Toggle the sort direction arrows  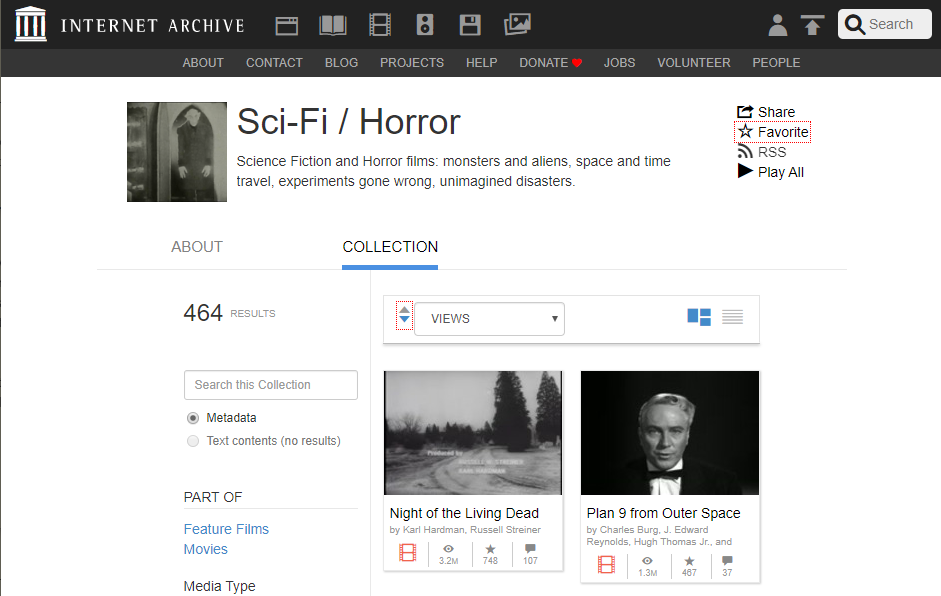(404, 315)
